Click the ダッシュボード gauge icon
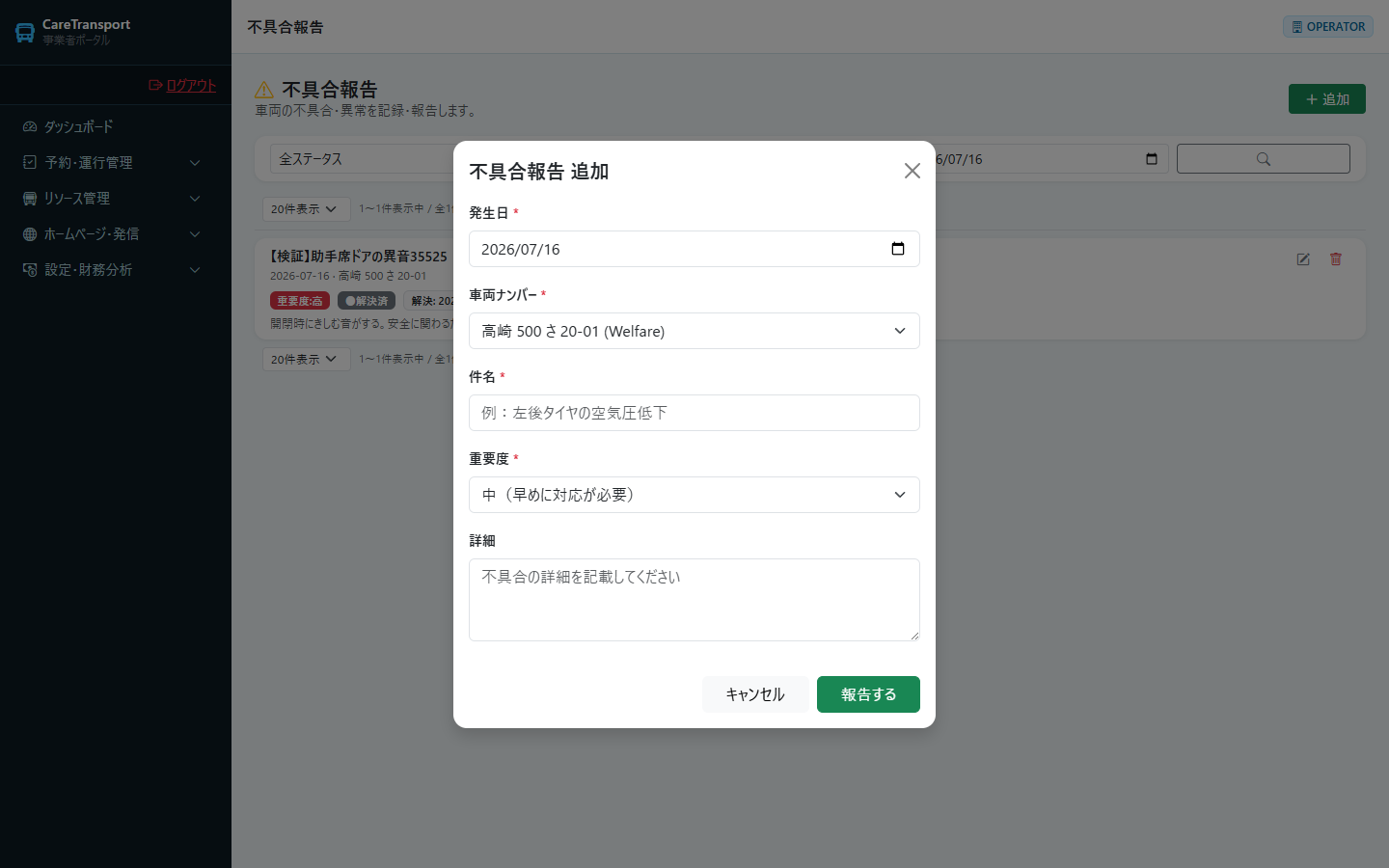The image size is (1389, 868). pos(30,126)
